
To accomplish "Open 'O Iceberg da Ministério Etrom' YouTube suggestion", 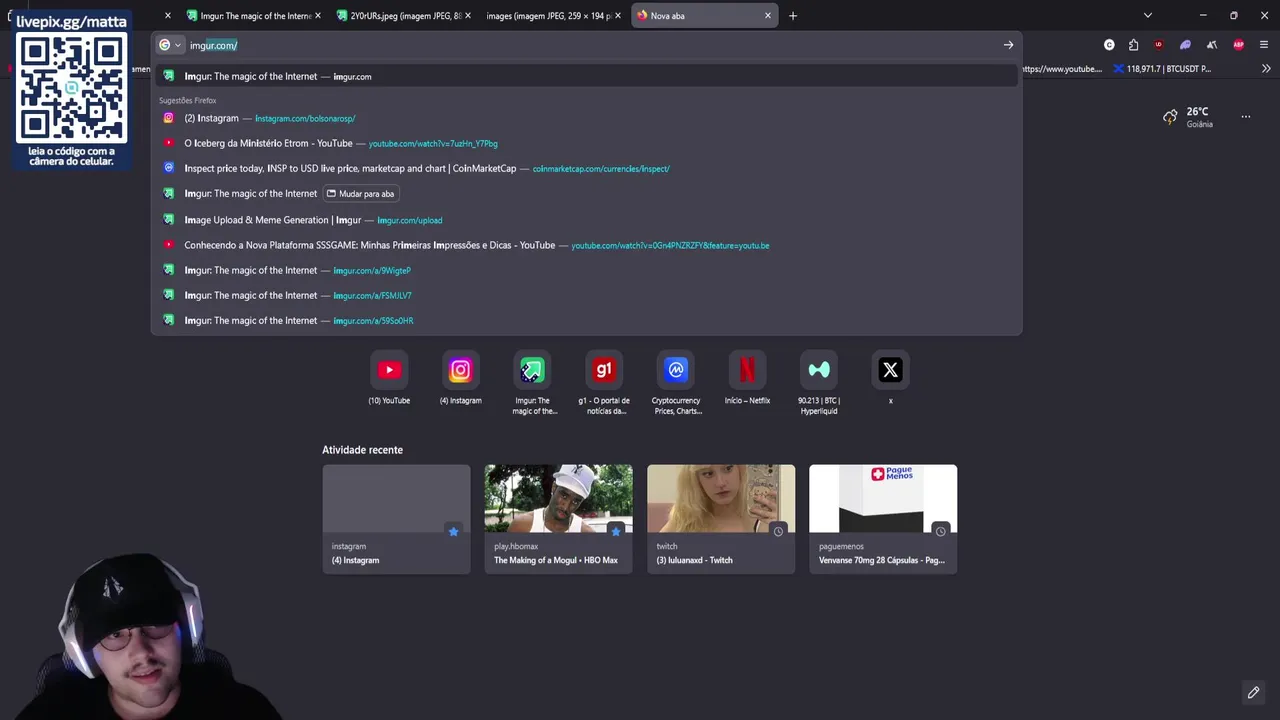I will pos(586,143).
